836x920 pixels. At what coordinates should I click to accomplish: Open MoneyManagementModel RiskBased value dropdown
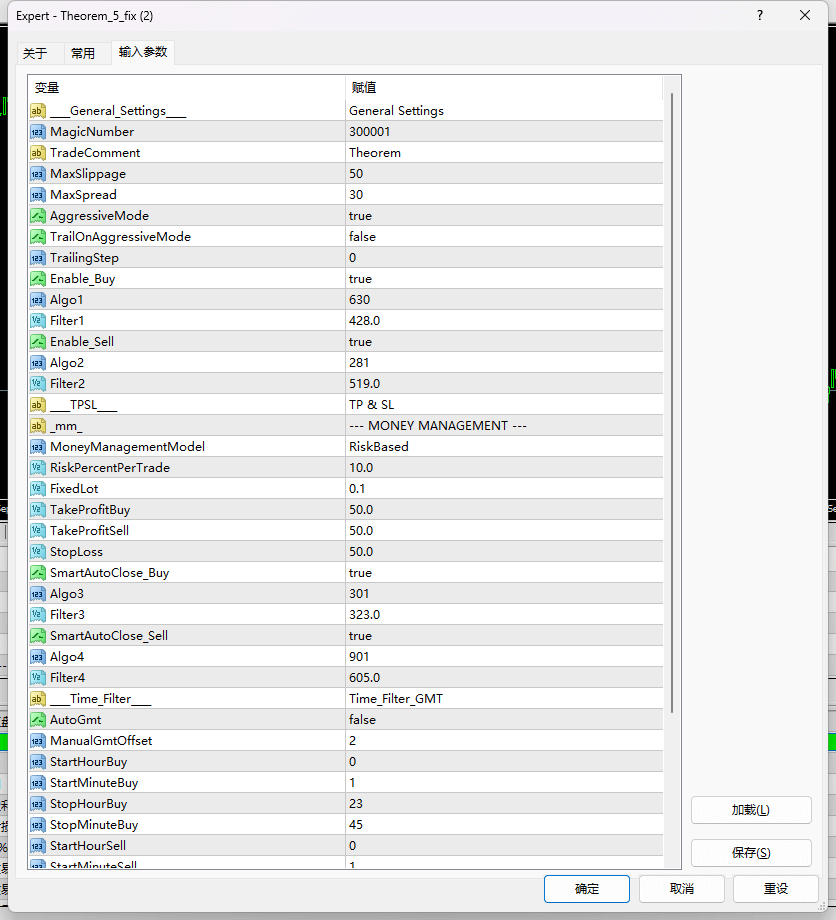click(x=503, y=447)
